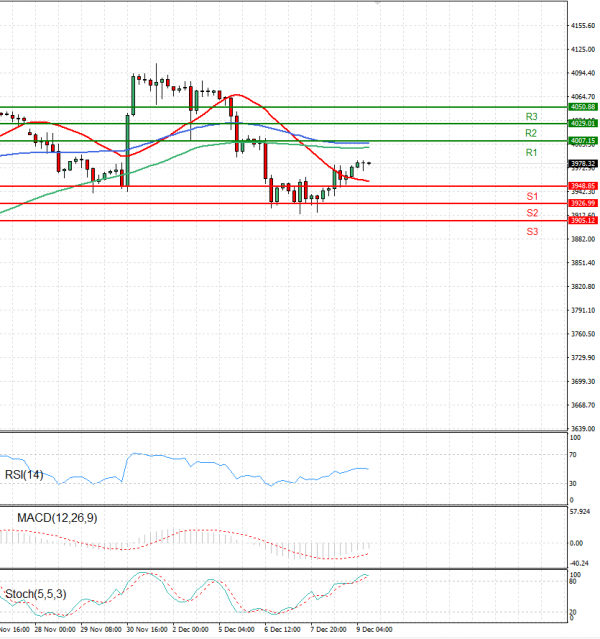Click the 3699.30 price axis value

point(583,382)
